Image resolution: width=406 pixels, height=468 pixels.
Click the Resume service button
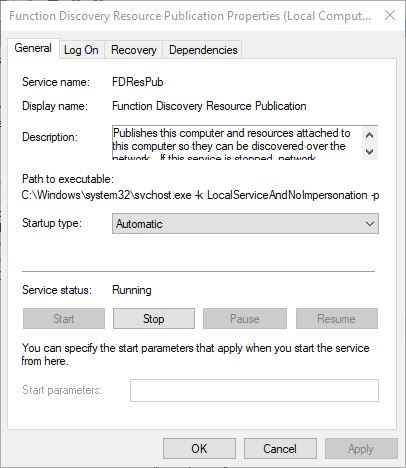[x=337, y=319]
